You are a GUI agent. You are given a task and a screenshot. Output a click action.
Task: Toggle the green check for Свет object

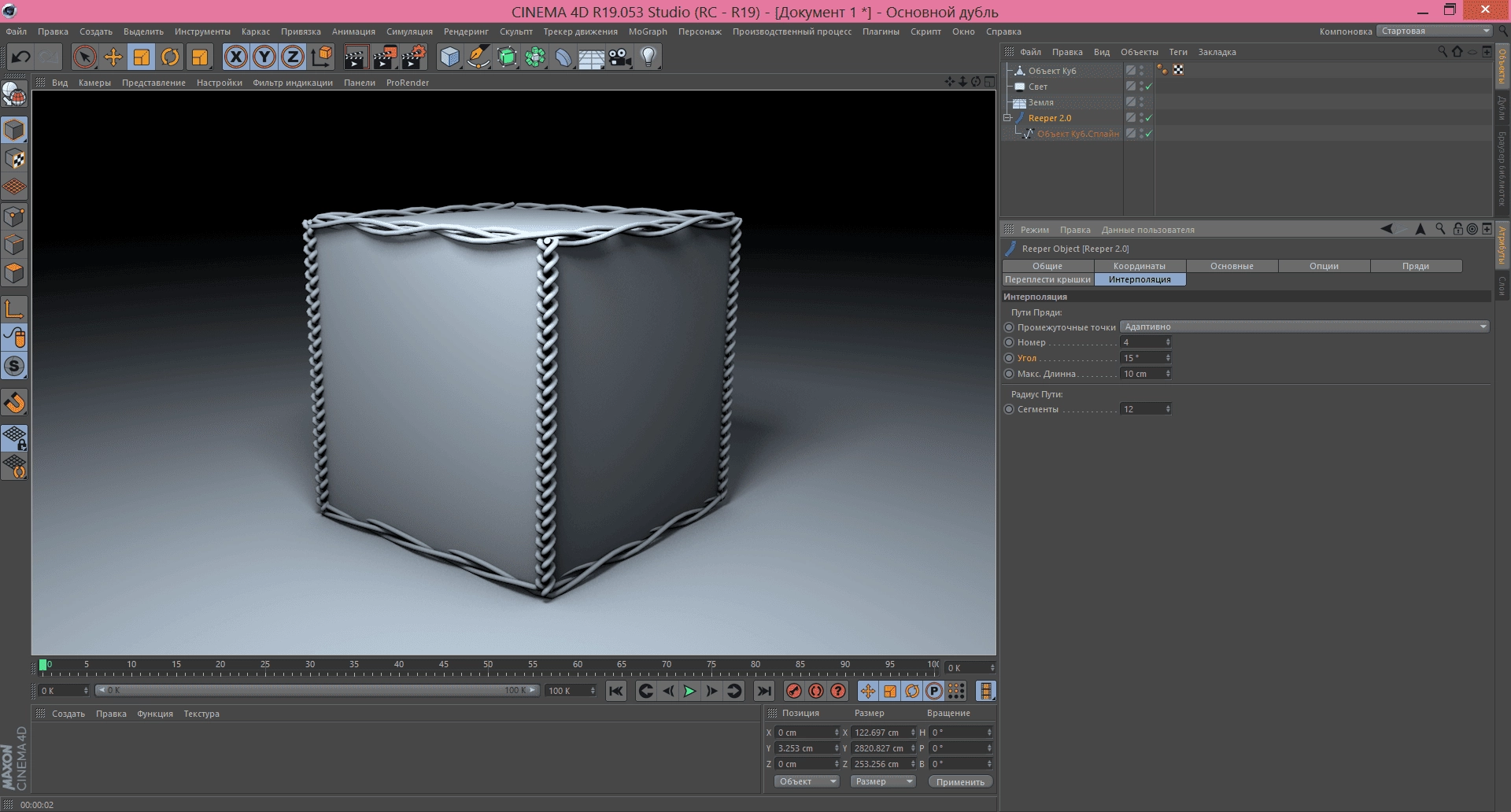point(1148,87)
